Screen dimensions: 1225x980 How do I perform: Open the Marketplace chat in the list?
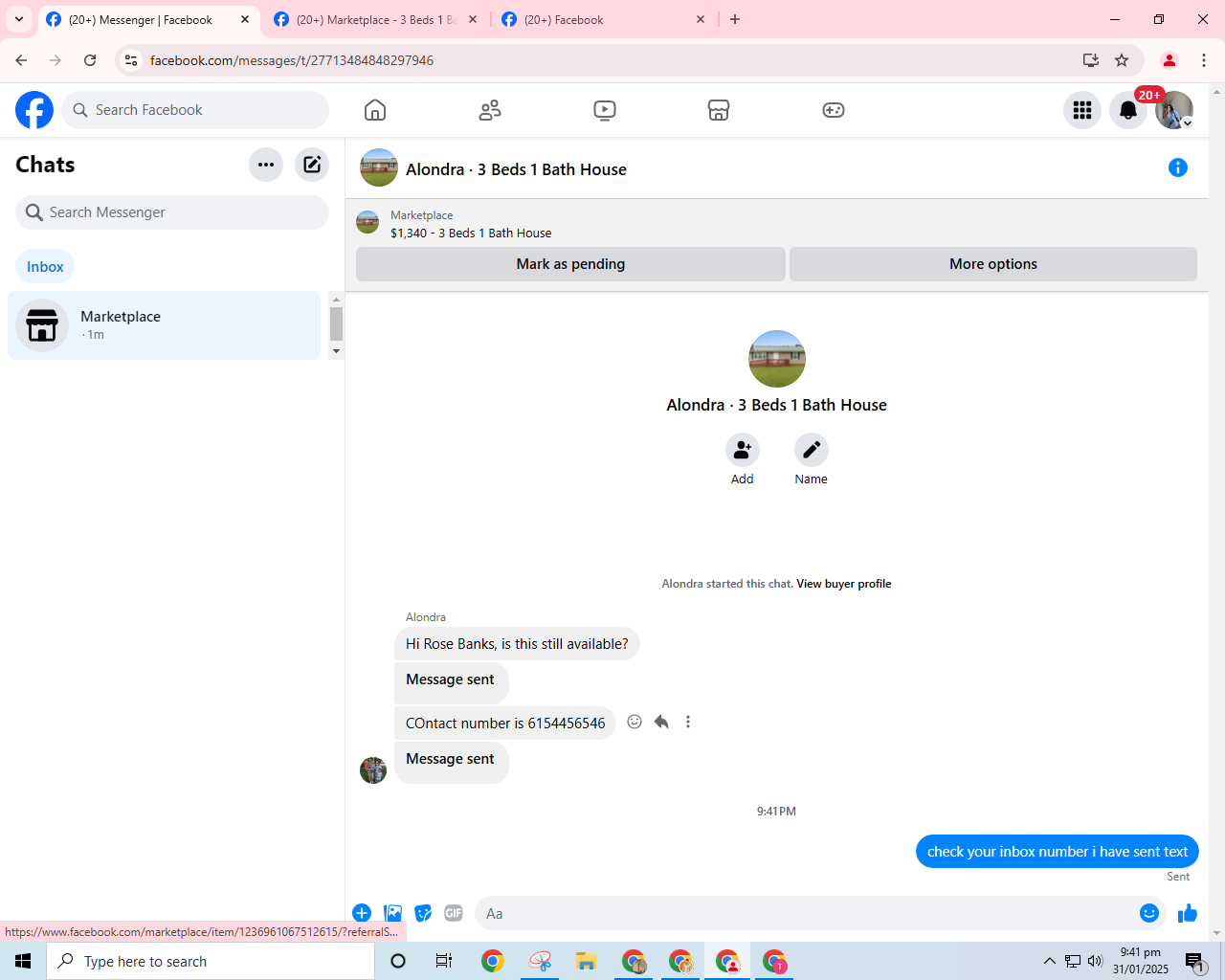[x=165, y=325]
